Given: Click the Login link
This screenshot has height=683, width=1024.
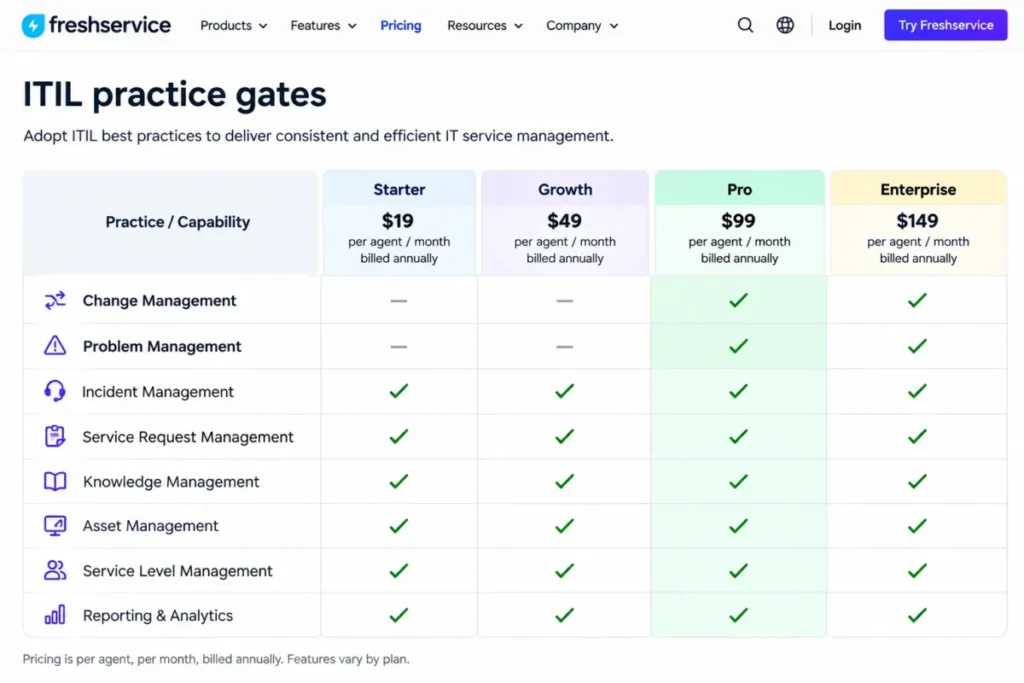Looking at the screenshot, I should (844, 25).
